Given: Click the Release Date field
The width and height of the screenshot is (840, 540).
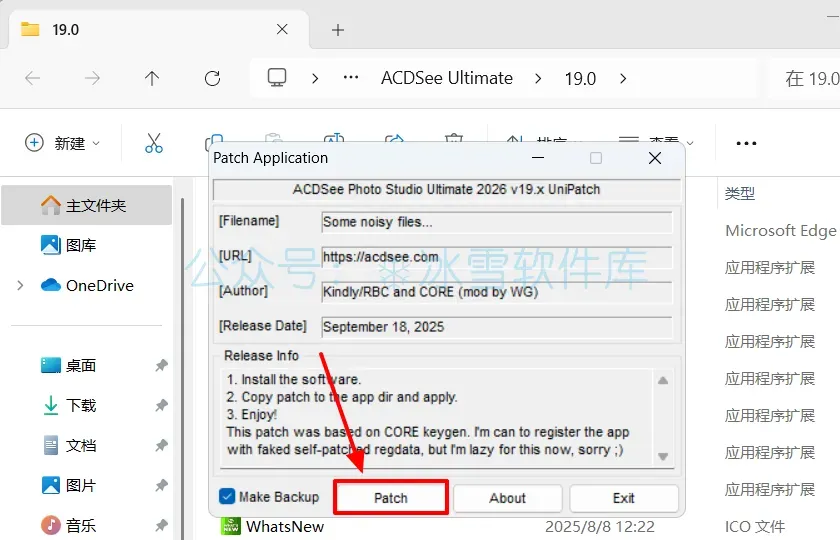Looking at the screenshot, I should (x=497, y=327).
